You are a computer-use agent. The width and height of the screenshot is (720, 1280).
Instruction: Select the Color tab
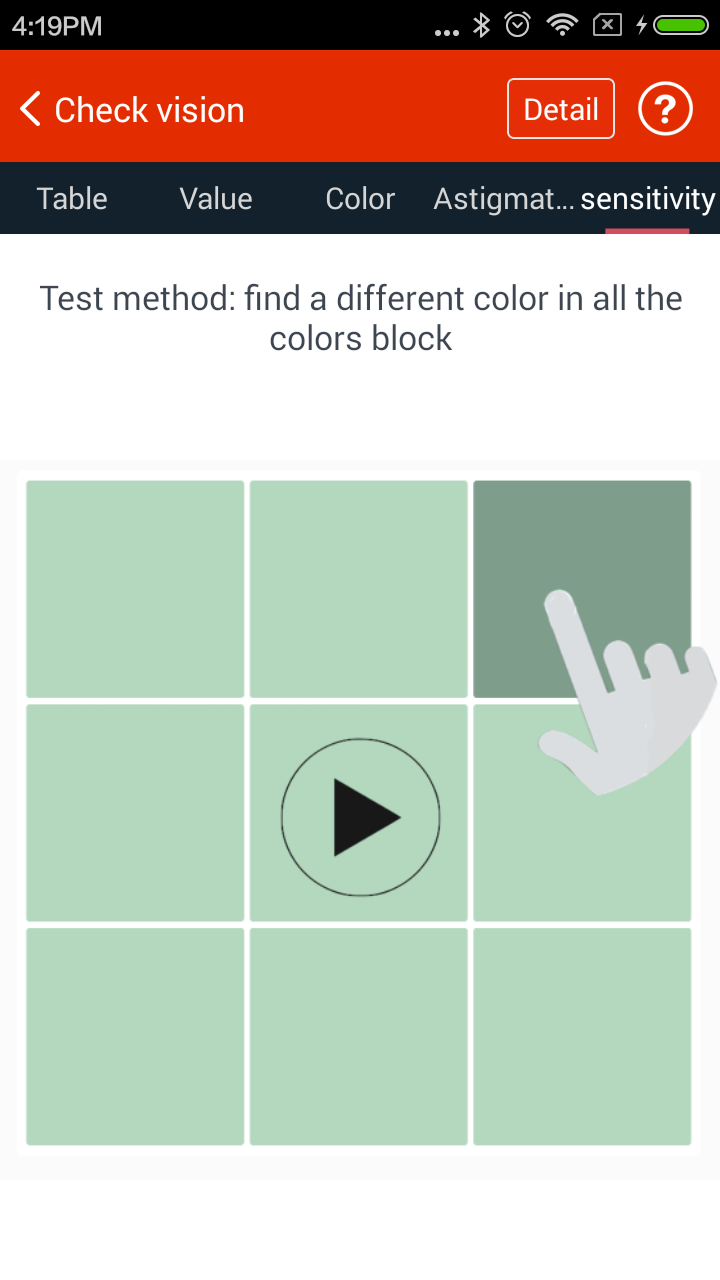[360, 198]
